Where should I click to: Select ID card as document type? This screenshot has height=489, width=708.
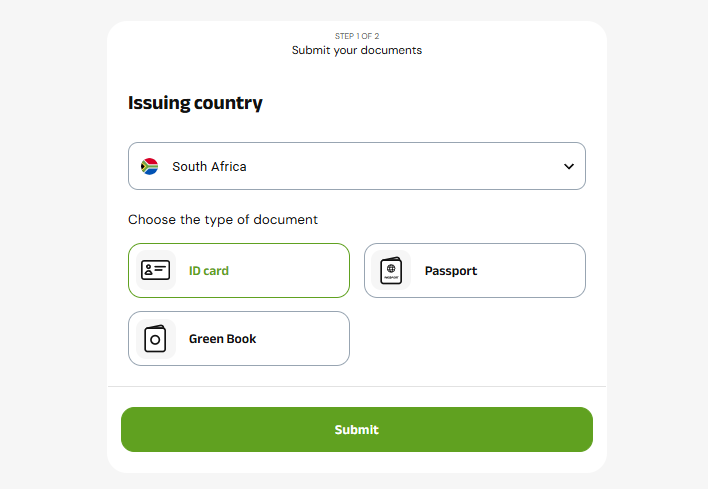pos(238,270)
